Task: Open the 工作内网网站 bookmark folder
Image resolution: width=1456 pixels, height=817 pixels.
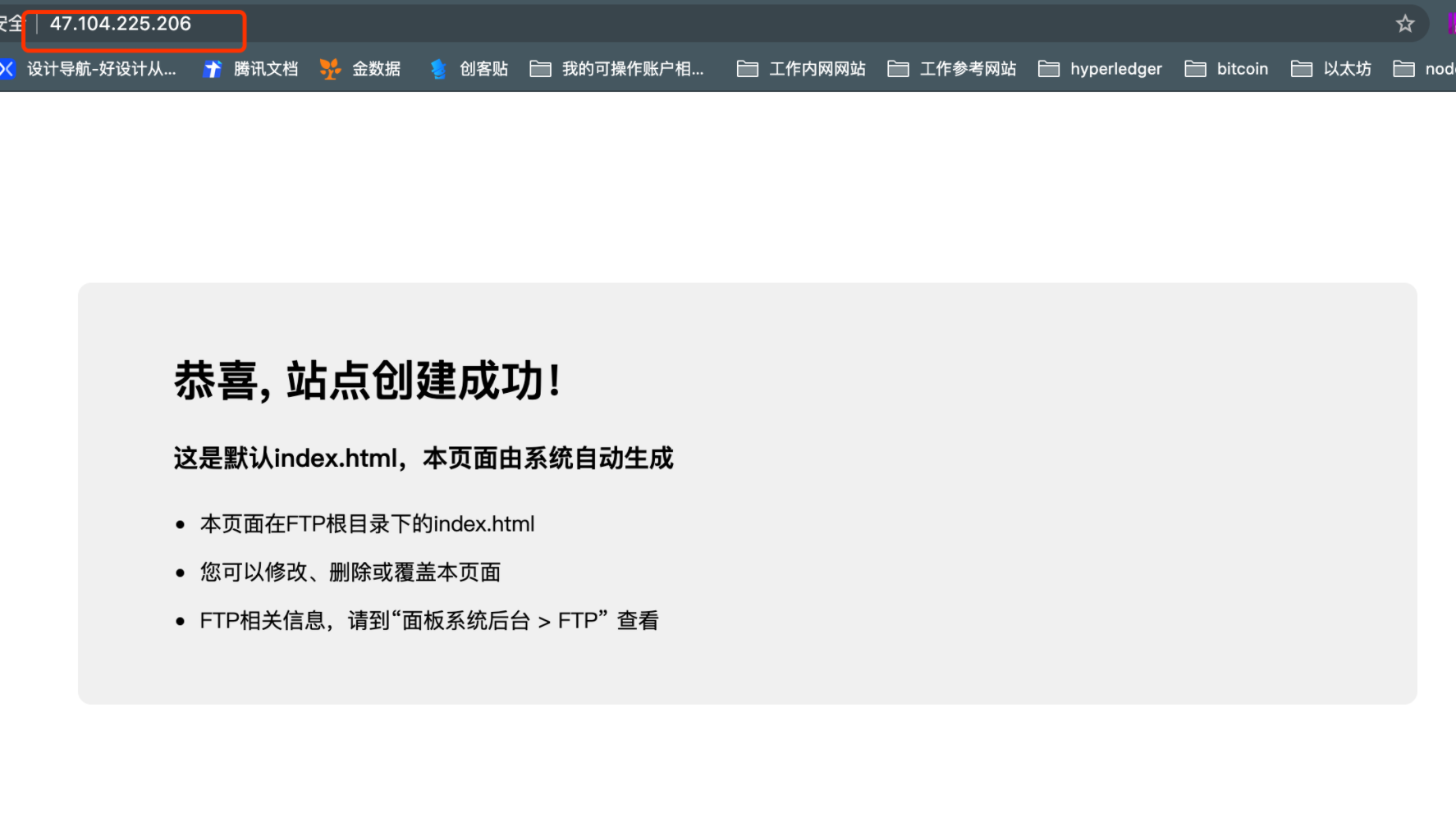Action: (801, 69)
